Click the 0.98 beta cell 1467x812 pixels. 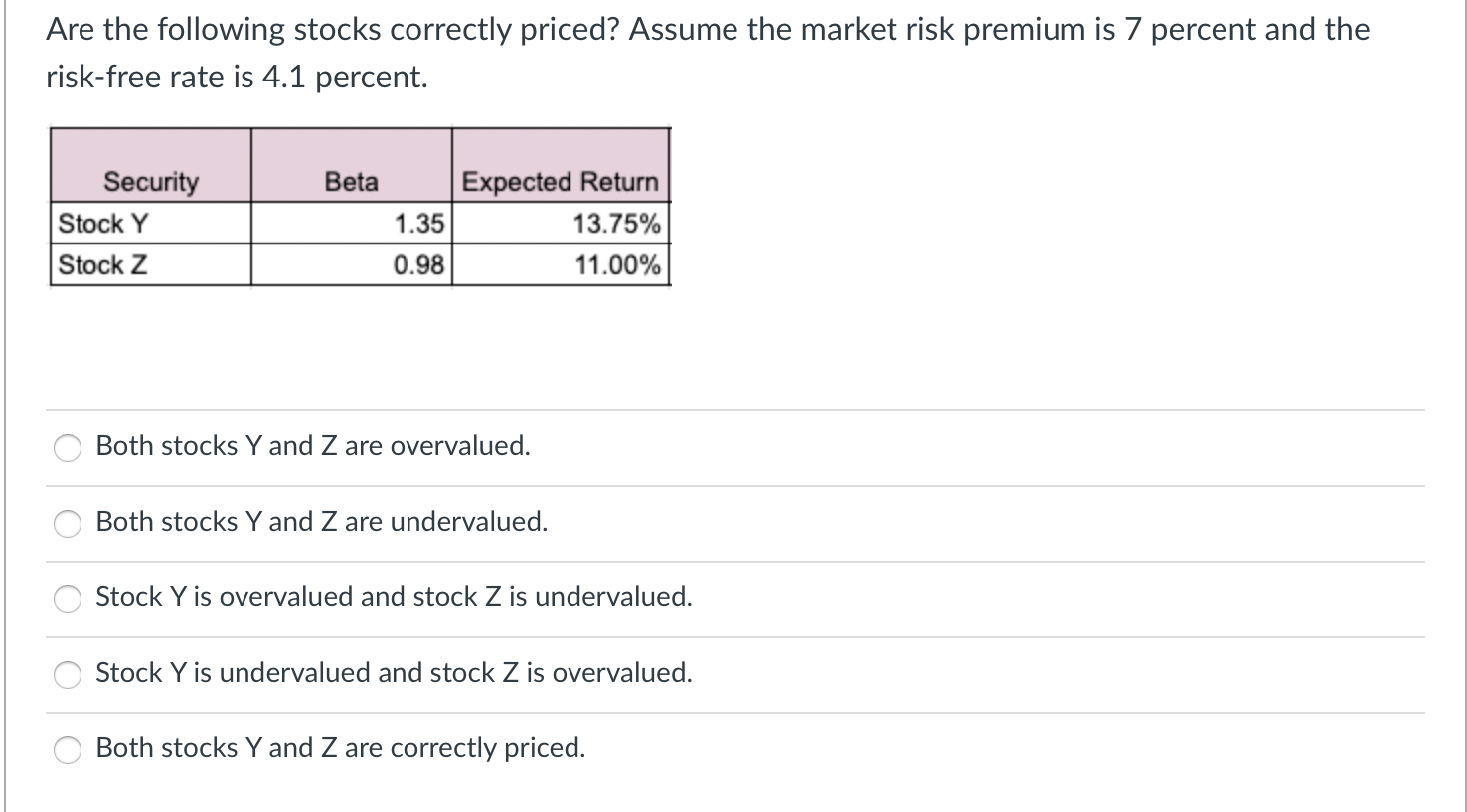point(418,265)
